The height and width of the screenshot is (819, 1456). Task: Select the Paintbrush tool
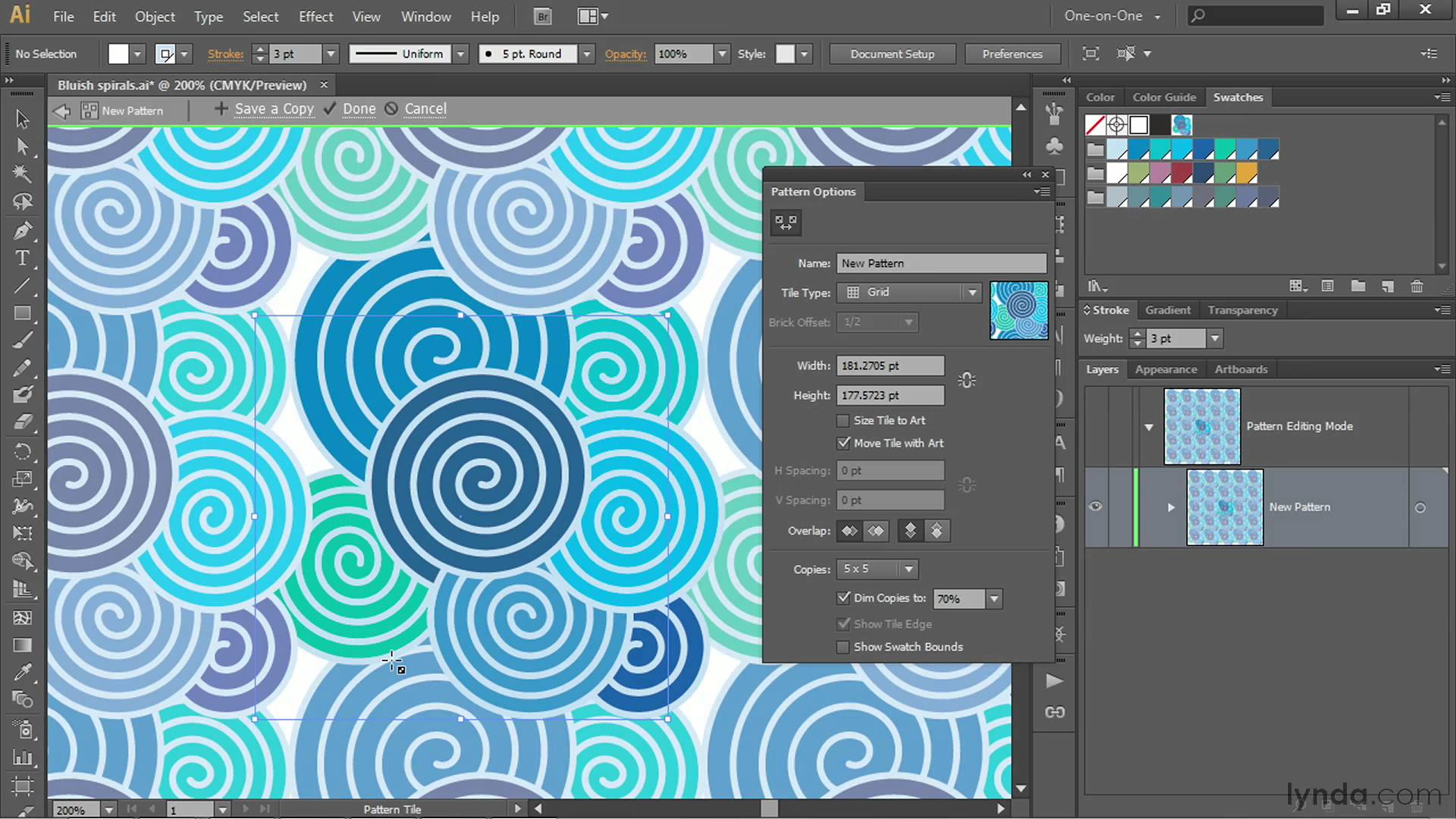point(22,340)
